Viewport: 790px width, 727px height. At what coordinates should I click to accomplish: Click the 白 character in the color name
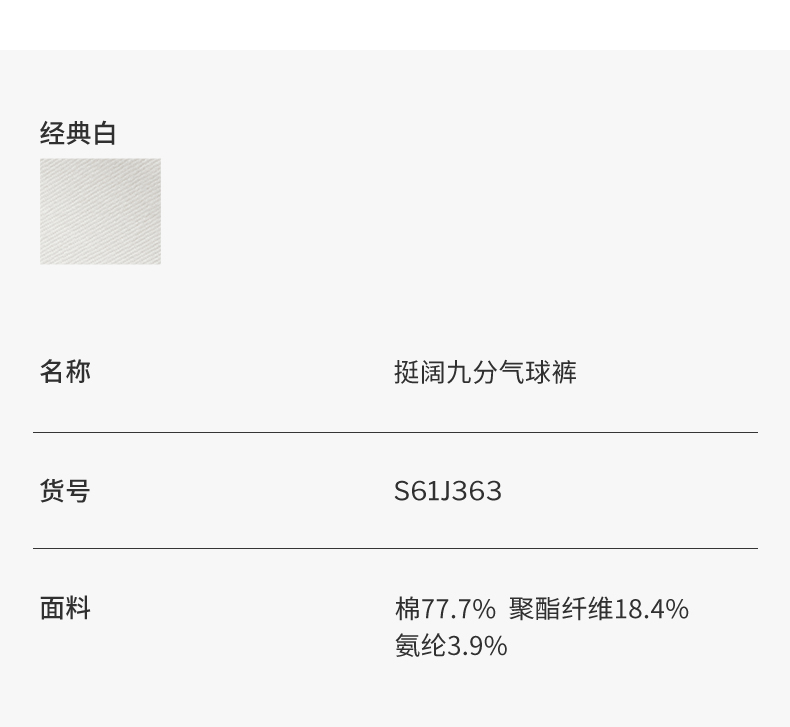point(105,133)
